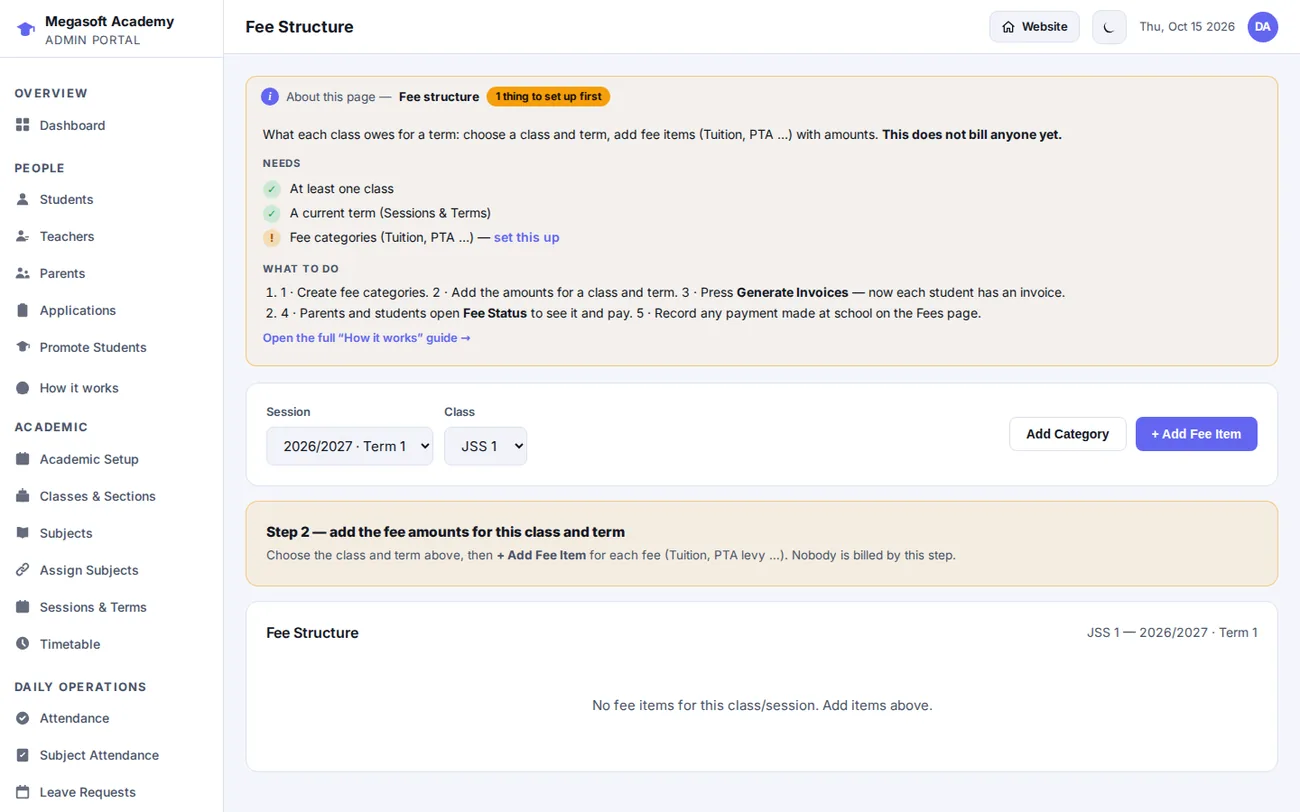Screen dimensions: 1300x812
Task: Click the Fee Structure page title
Action: (x=299, y=27)
